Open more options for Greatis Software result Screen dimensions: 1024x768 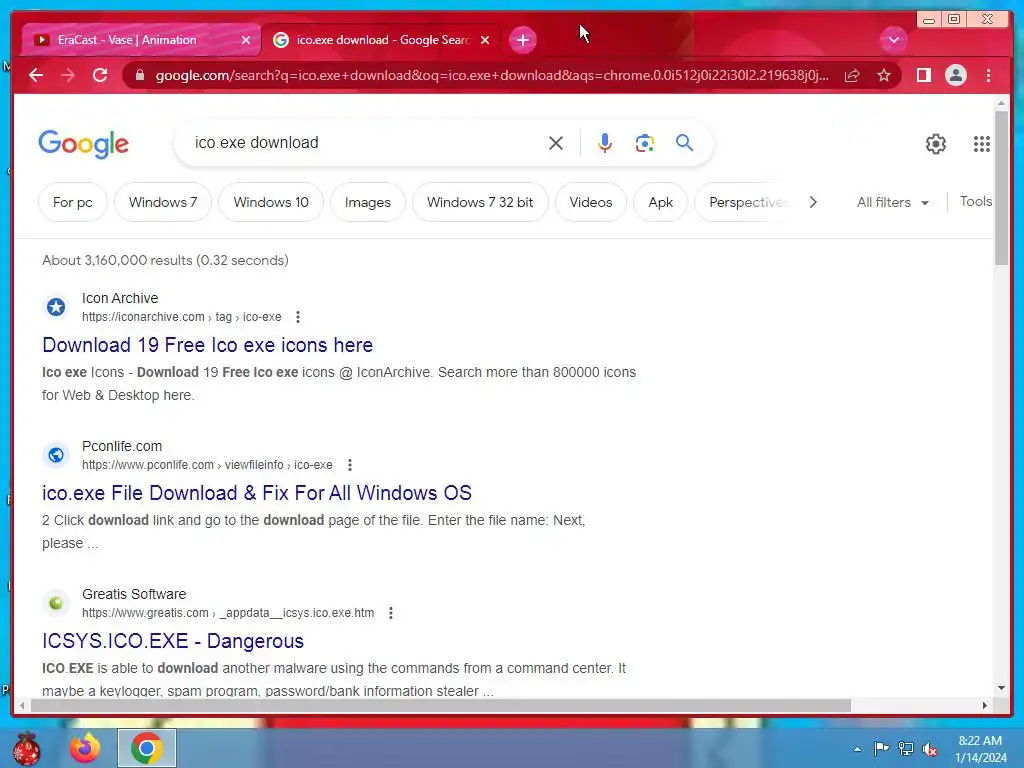pyautogui.click(x=391, y=613)
